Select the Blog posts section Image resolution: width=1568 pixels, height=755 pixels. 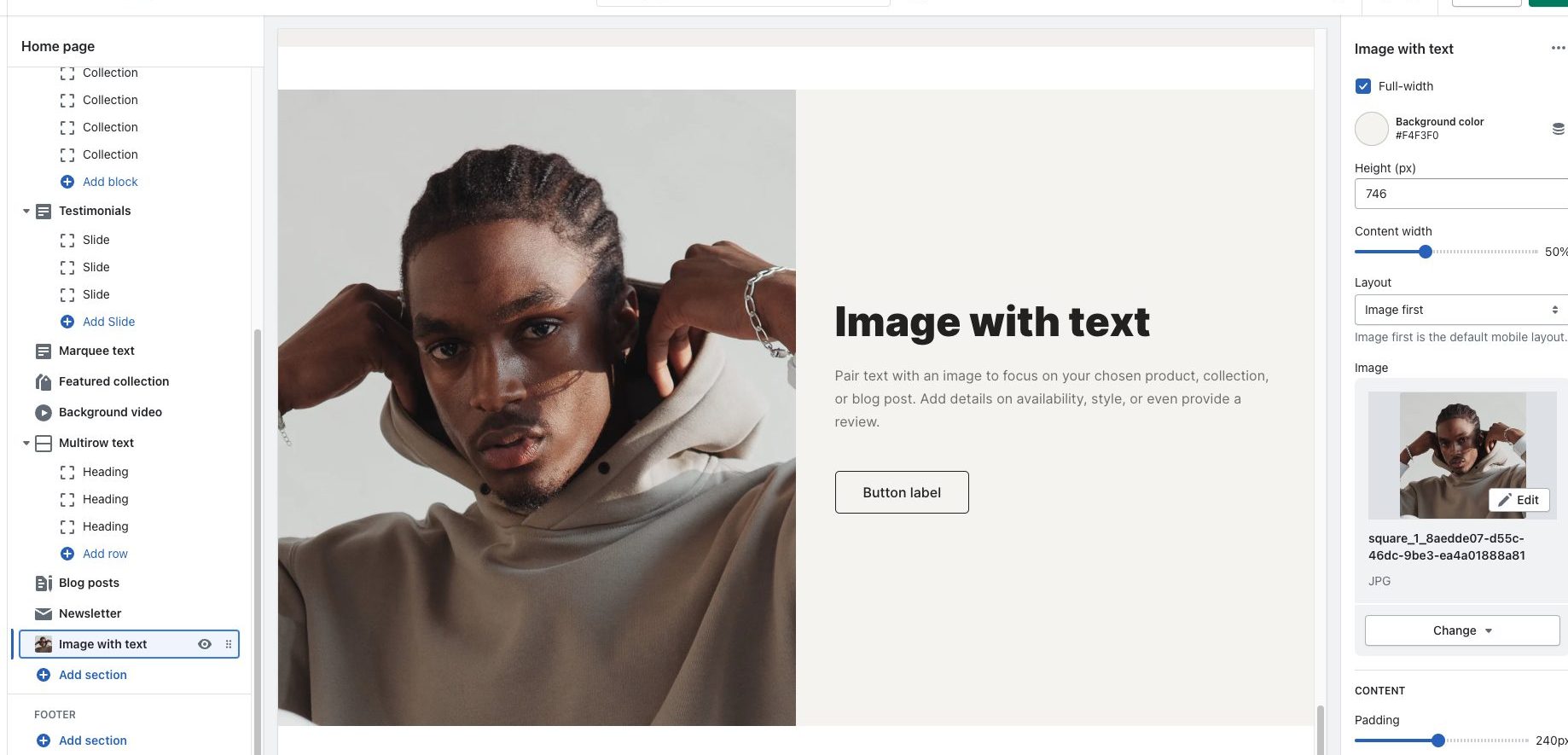(89, 583)
